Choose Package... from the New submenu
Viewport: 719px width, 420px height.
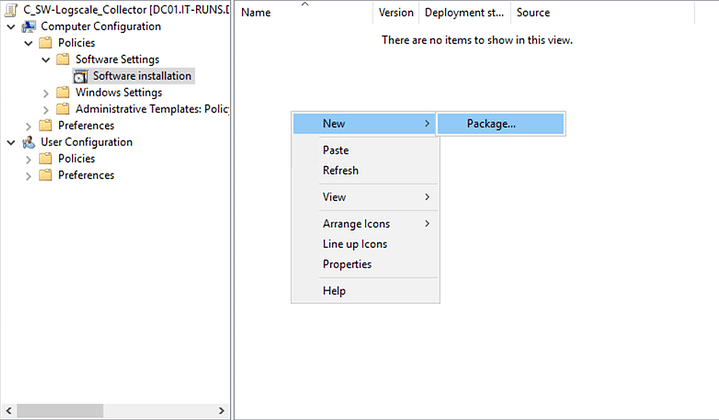491,123
